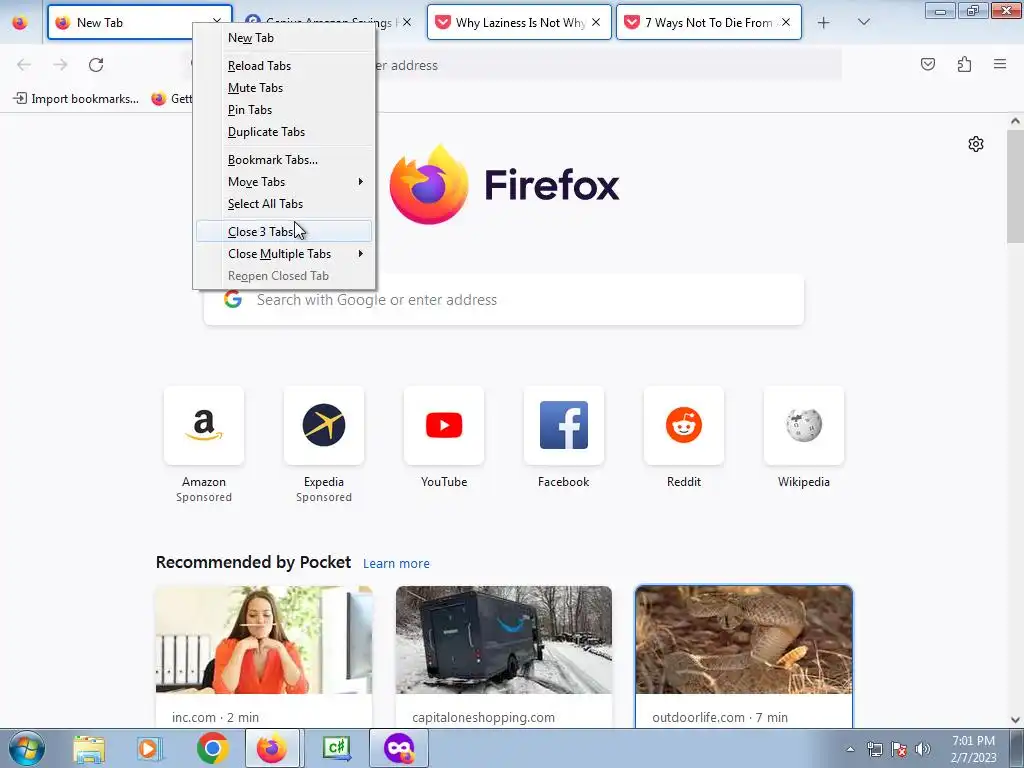Select Reload Tabs from context menu
Image resolution: width=1024 pixels, height=768 pixels.
coord(284,66)
